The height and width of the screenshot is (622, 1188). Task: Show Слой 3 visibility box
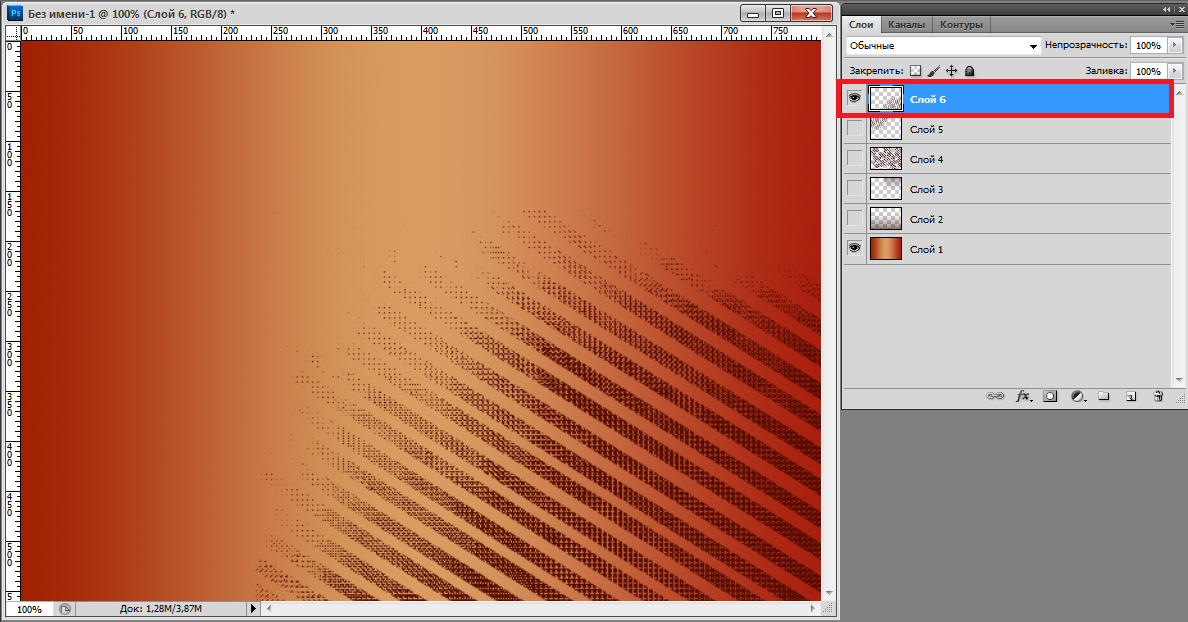[x=855, y=189]
